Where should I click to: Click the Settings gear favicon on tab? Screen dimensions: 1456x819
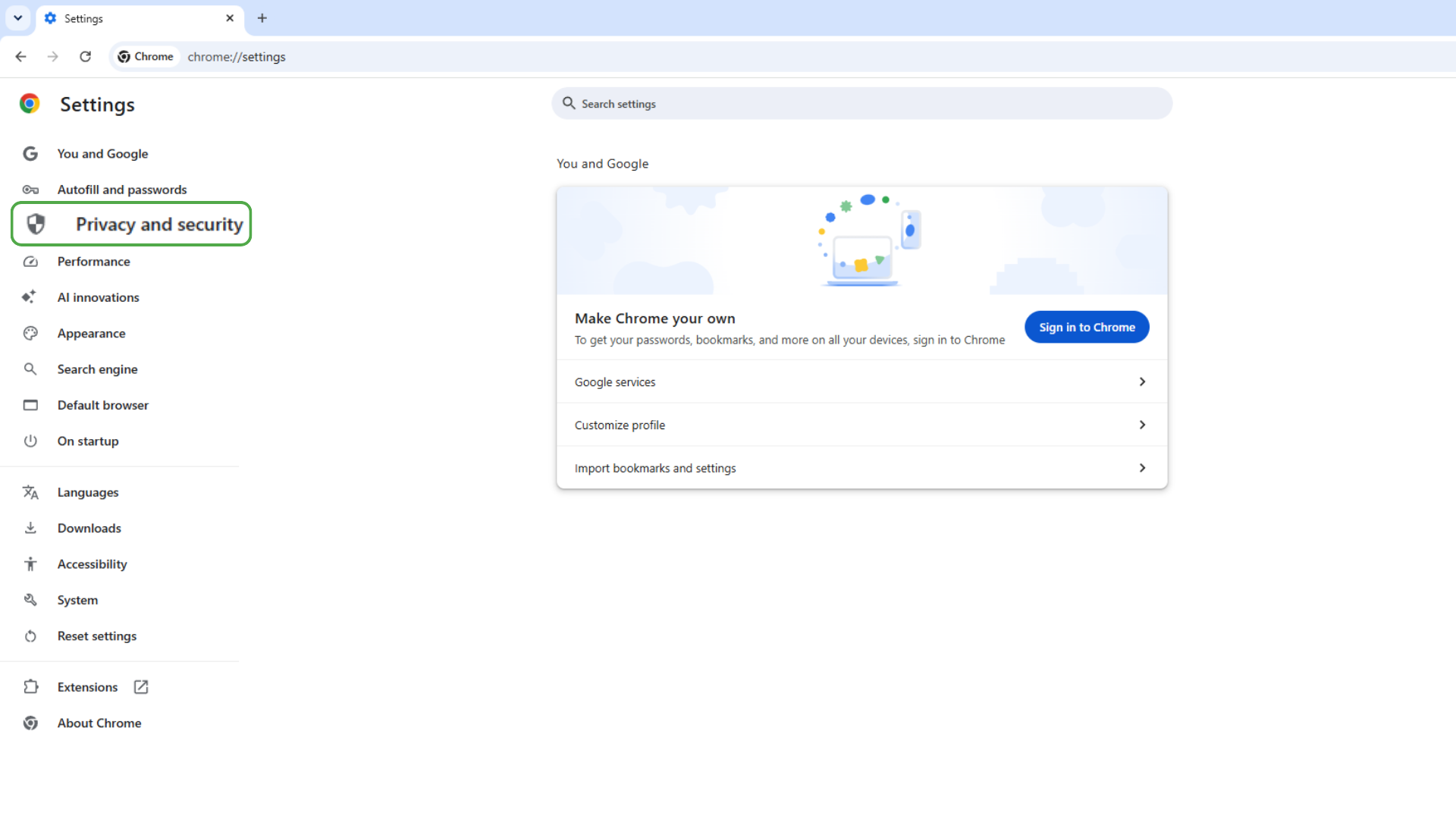tap(51, 18)
